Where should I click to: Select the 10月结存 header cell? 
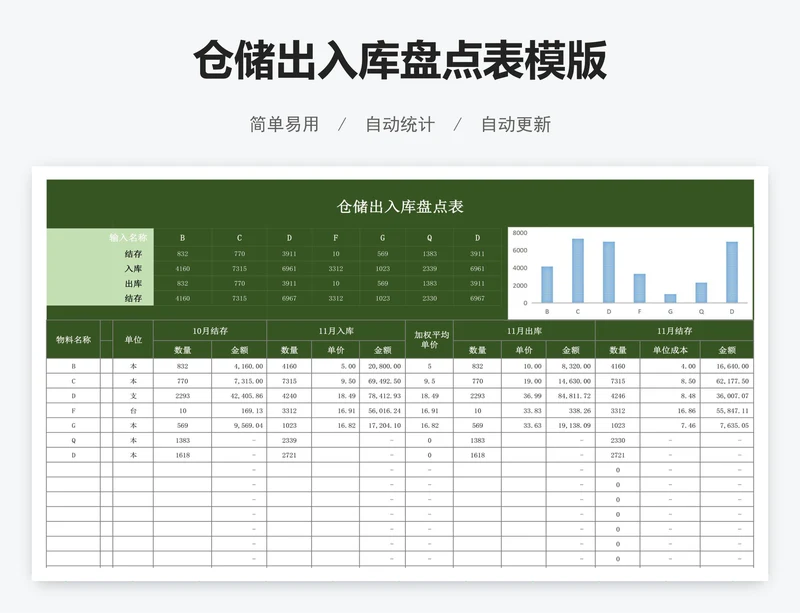(210, 331)
